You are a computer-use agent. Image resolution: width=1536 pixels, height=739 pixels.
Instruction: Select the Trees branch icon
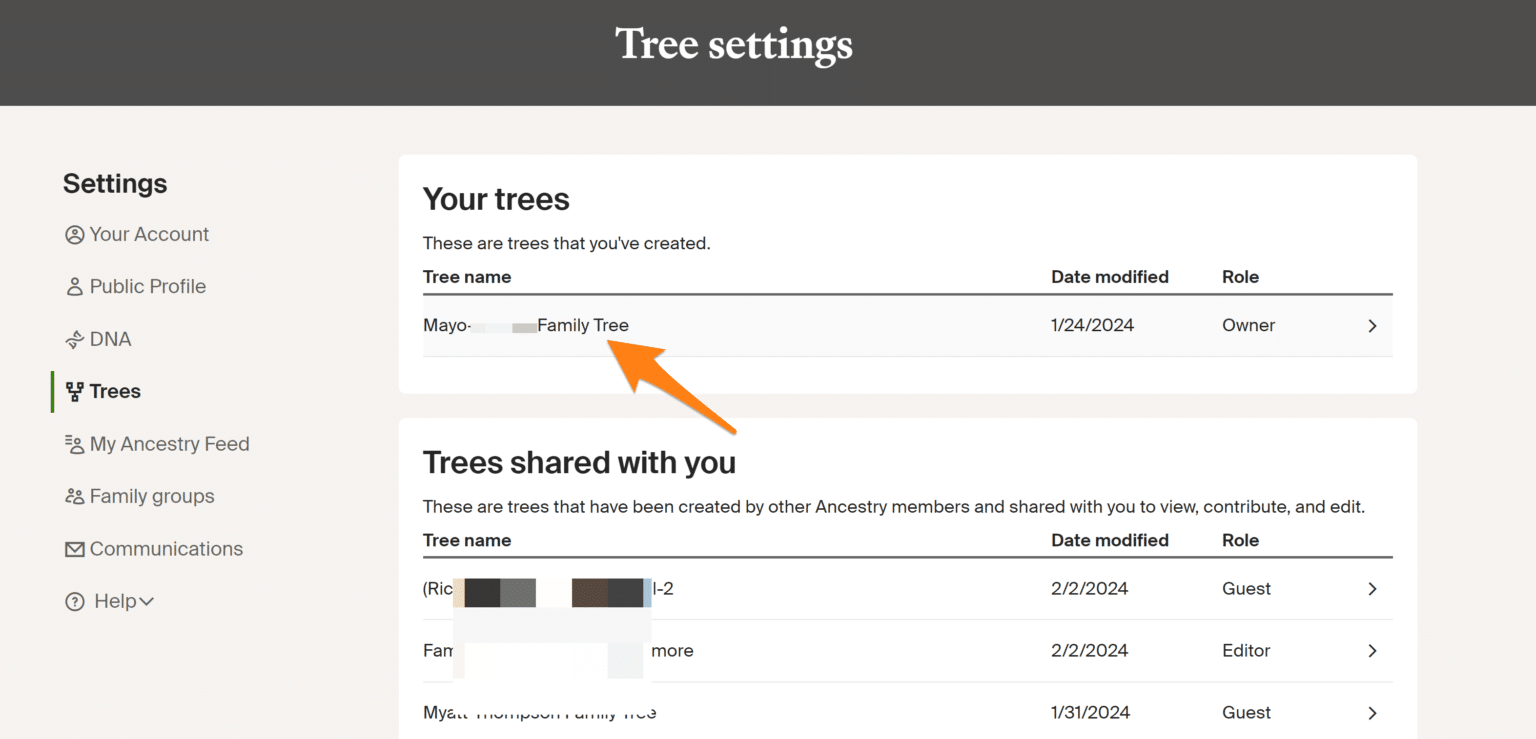(x=74, y=391)
